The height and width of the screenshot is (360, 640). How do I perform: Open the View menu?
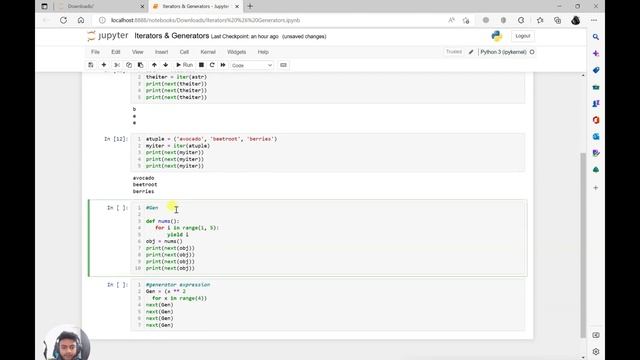click(x=138, y=52)
